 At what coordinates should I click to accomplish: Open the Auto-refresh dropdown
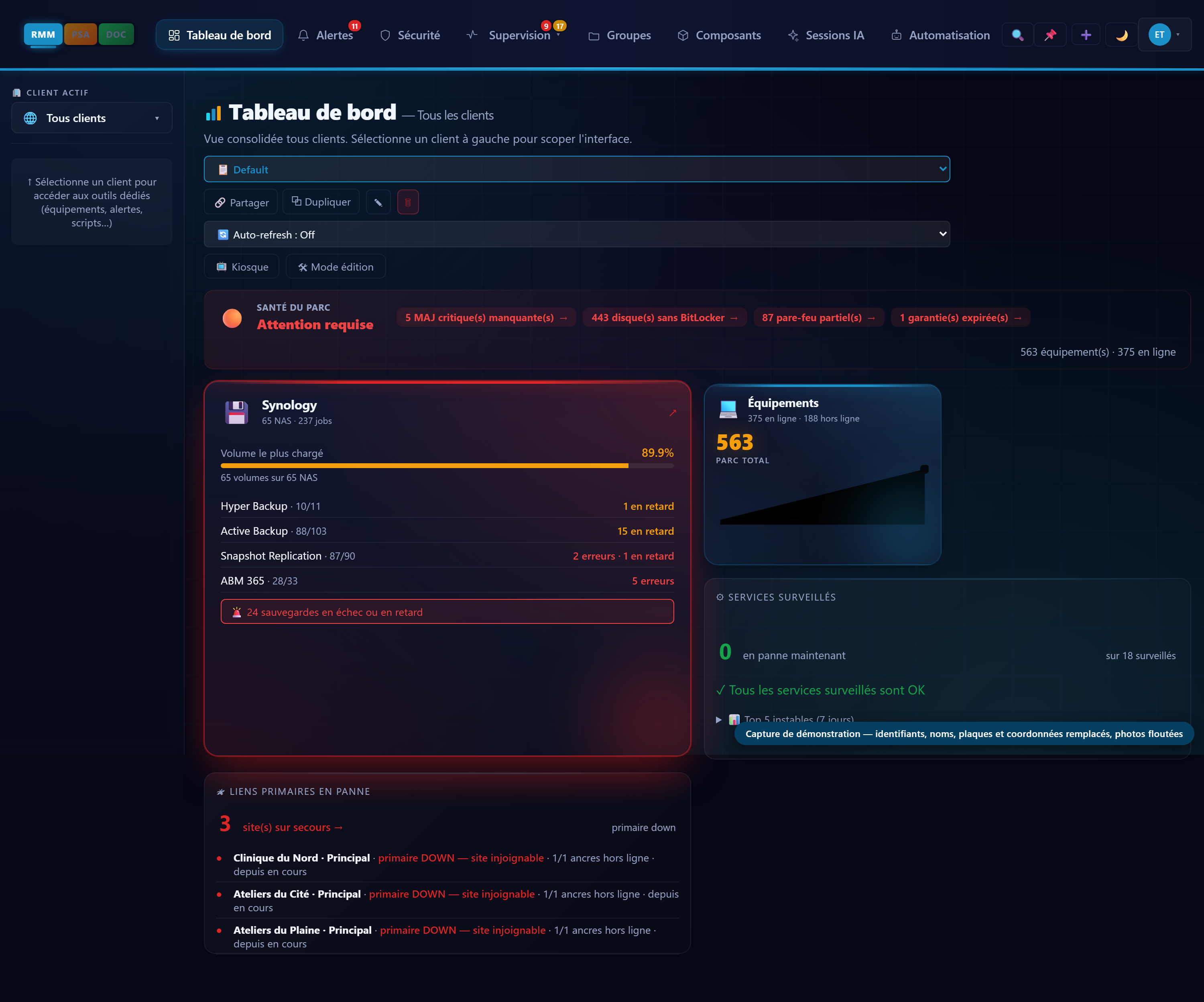(x=577, y=234)
